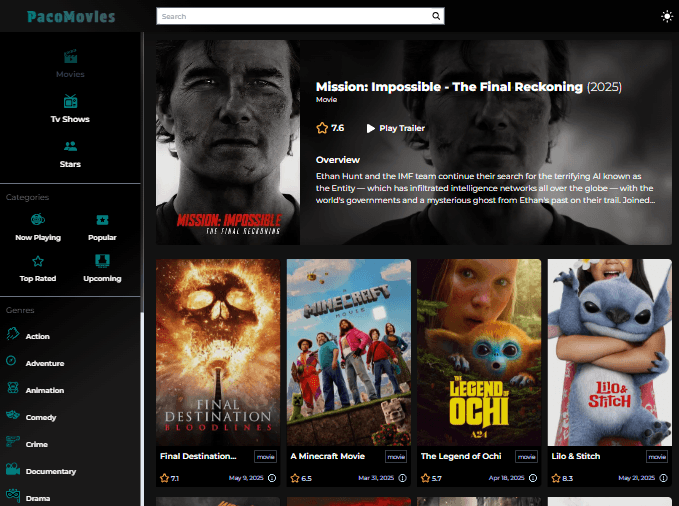Click the Action genre icon

pos(13,334)
